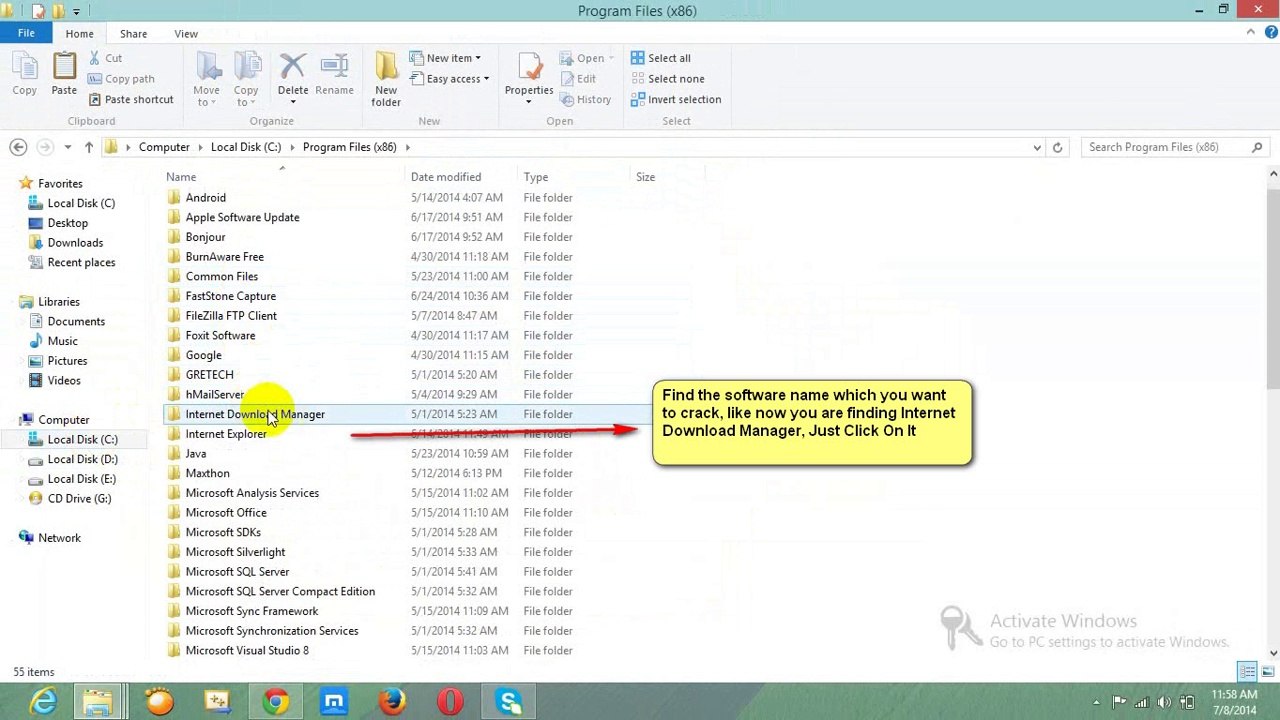Switch to Details view in status bar
The height and width of the screenshot is (720, 1280).
tap(1247, 671)
